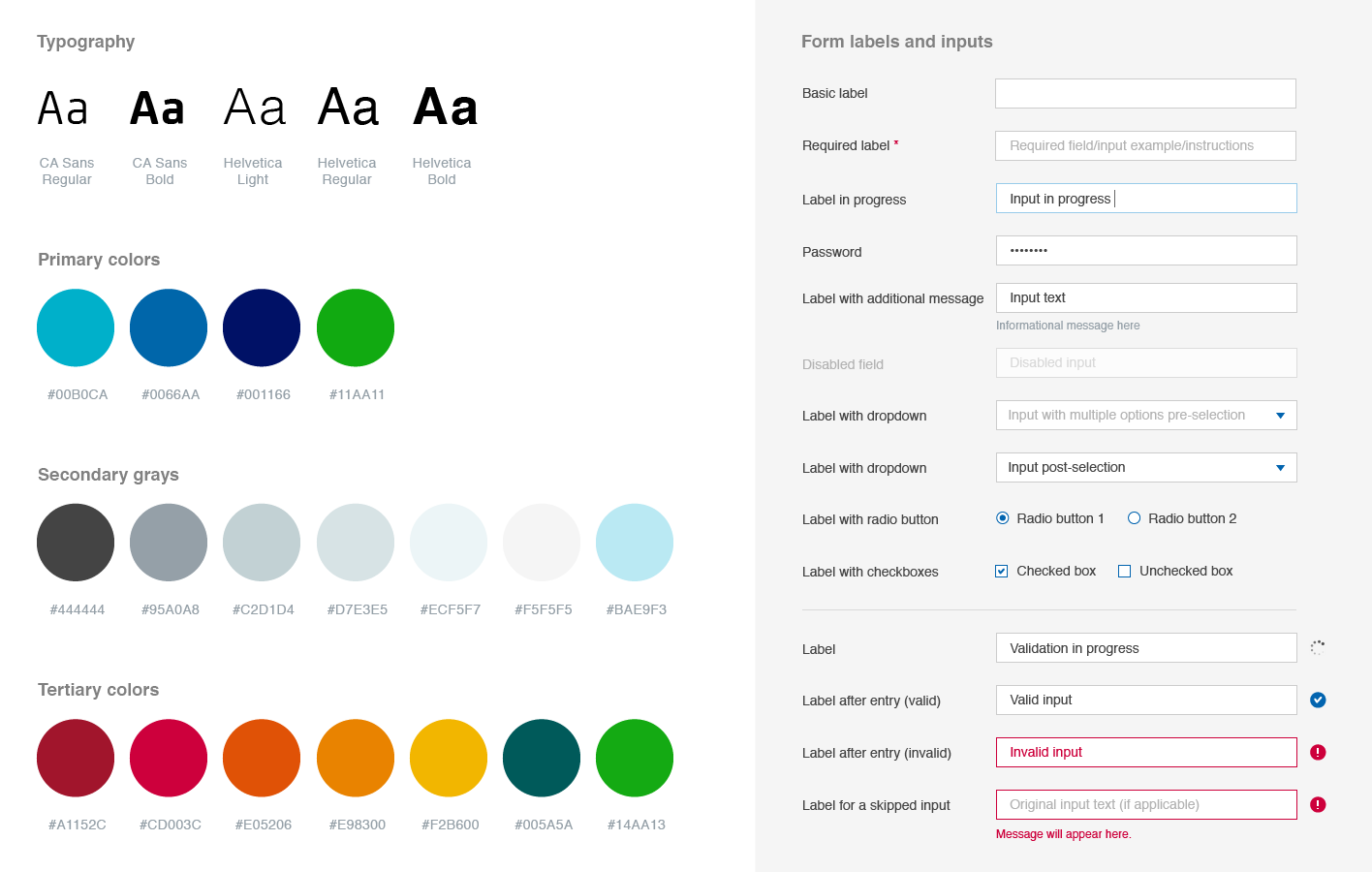The height and width of the screenshot is (872, 1372).
Task: Select the #0066AA blue color swatch
Action: (x=169, y=327)
